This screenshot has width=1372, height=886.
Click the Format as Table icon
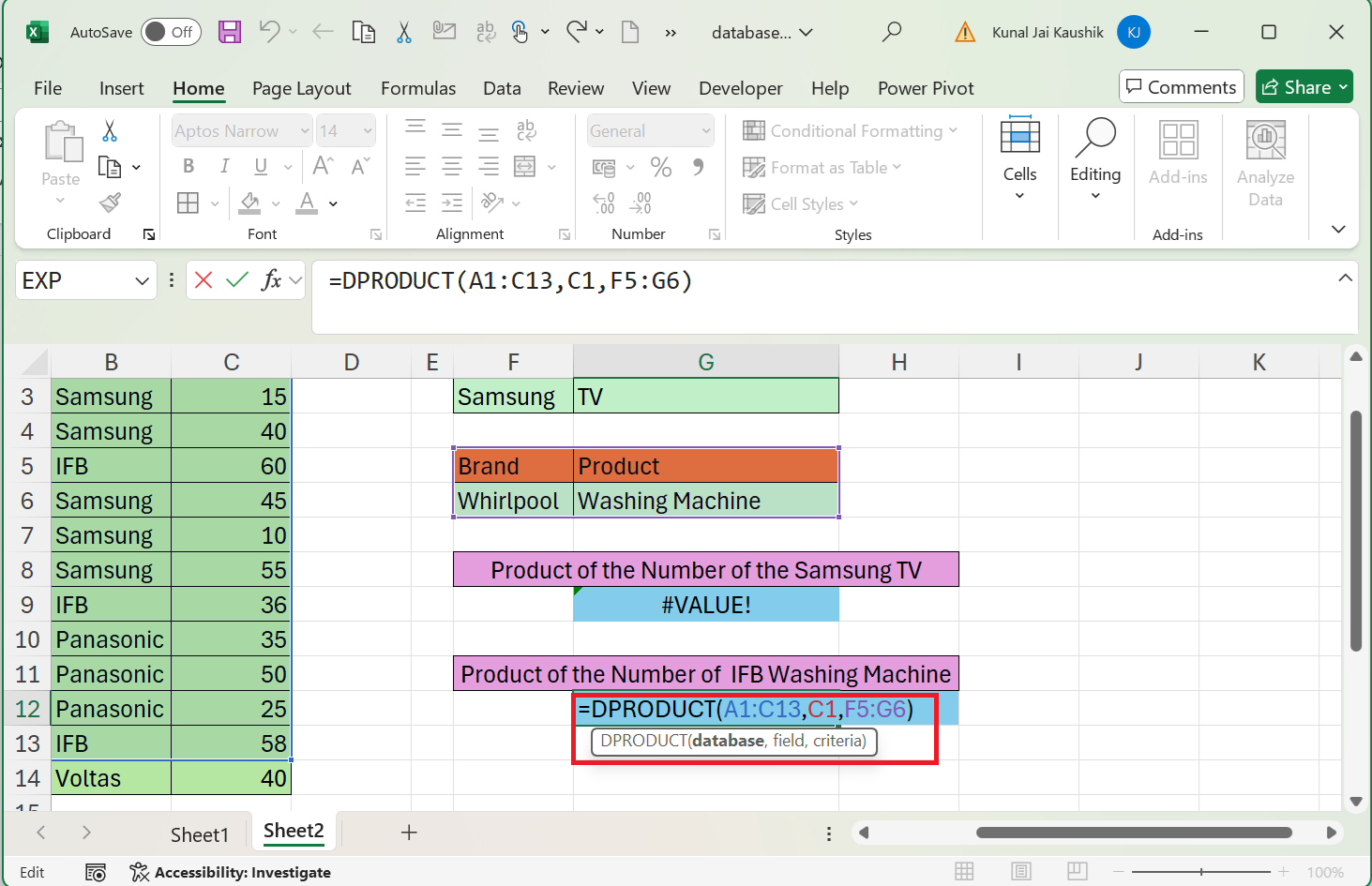(x=755, y=167)
